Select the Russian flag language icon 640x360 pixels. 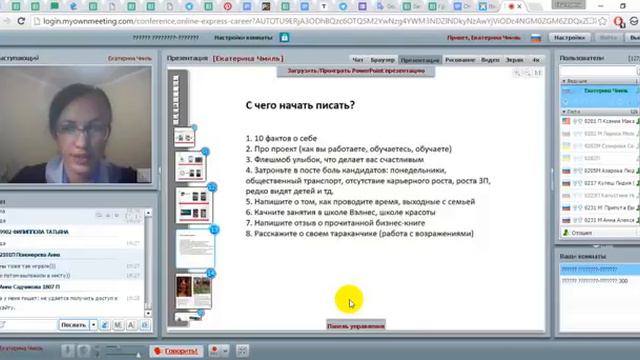[536, 38]
